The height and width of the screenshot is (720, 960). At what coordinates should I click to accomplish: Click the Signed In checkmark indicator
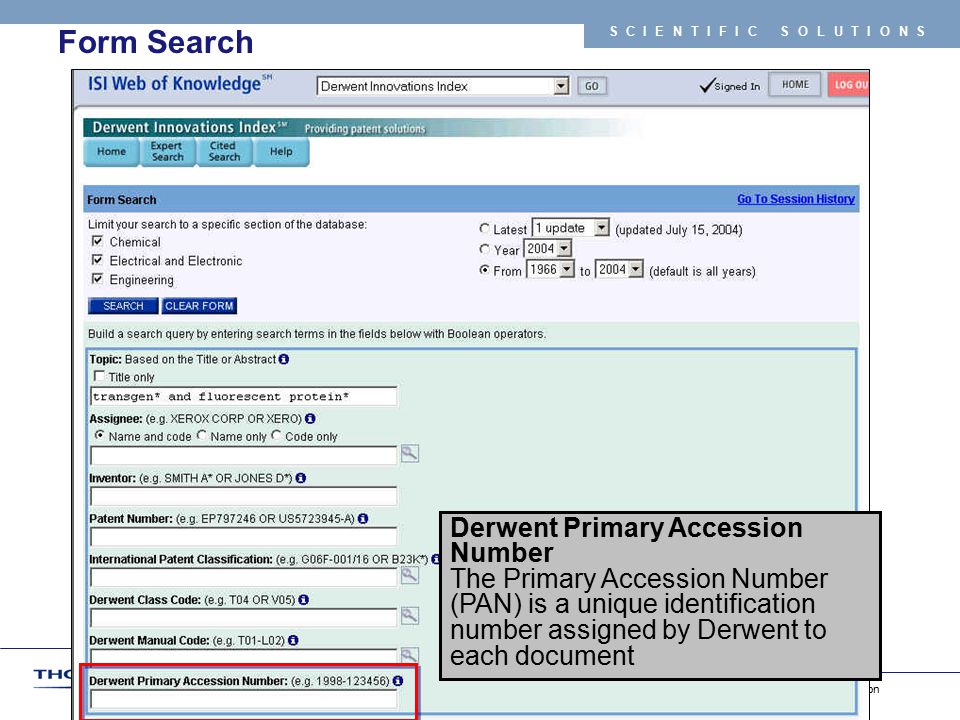point(730,86)
